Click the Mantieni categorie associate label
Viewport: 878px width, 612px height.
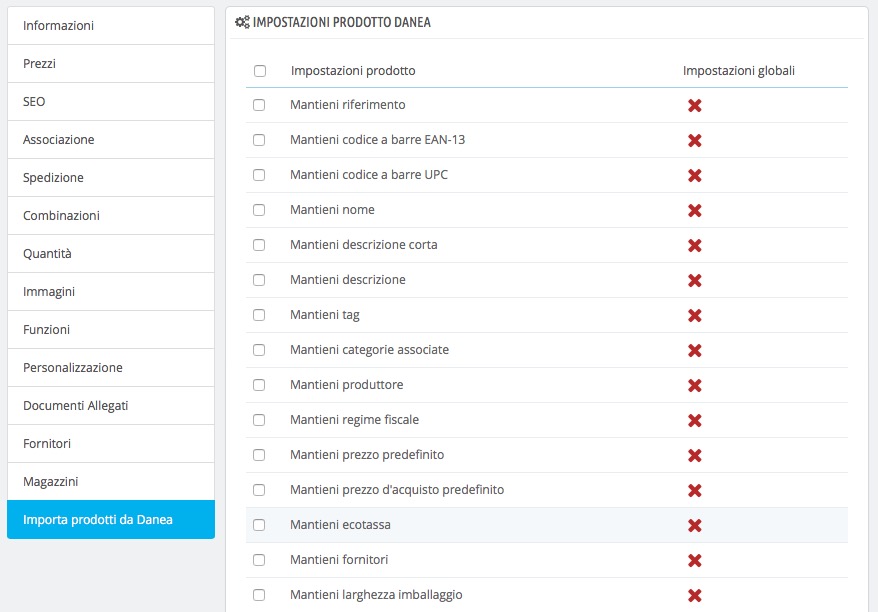pyautogui.click(x=370, y=350)
